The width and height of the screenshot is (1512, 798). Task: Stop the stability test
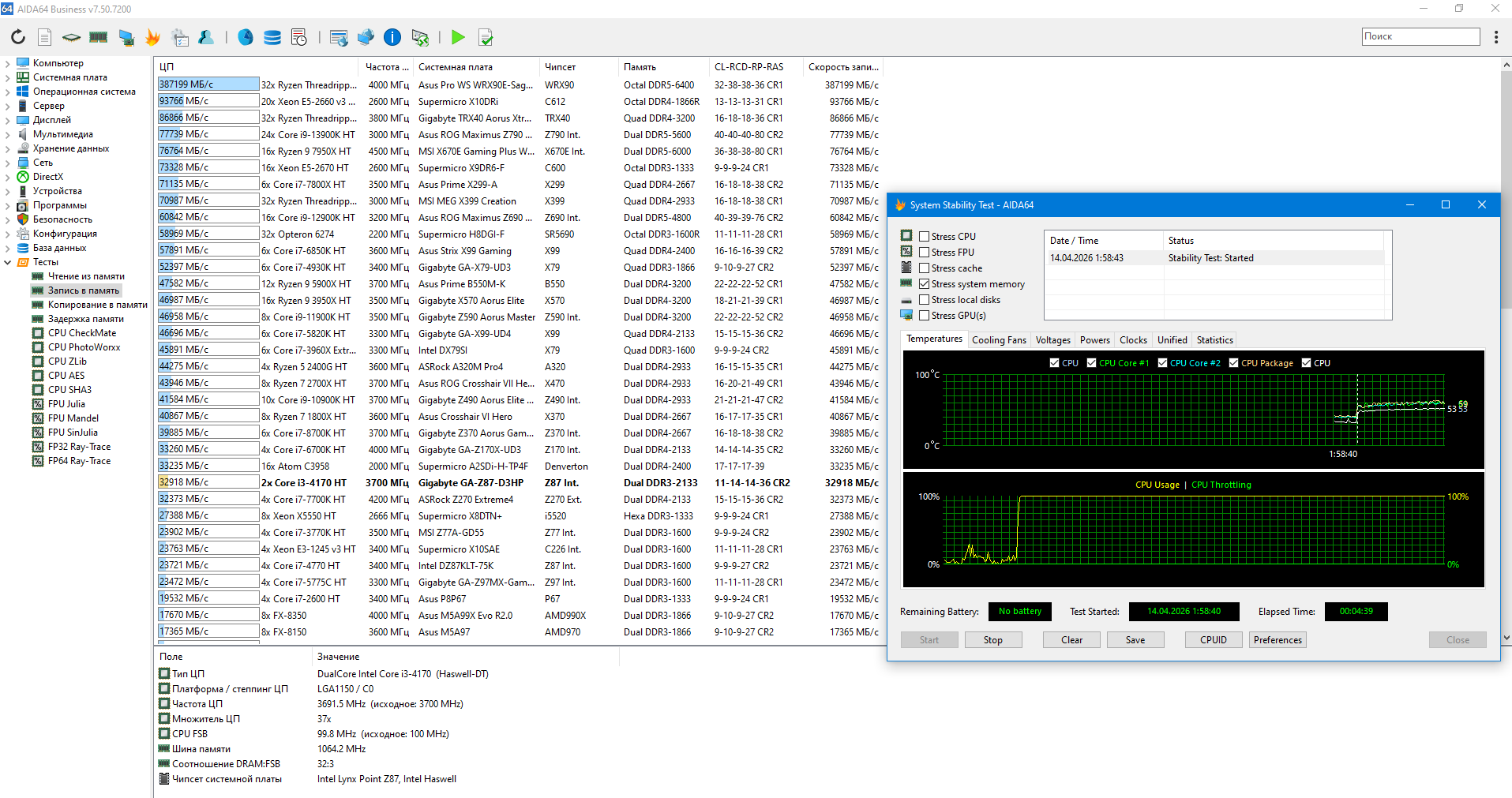993,640
